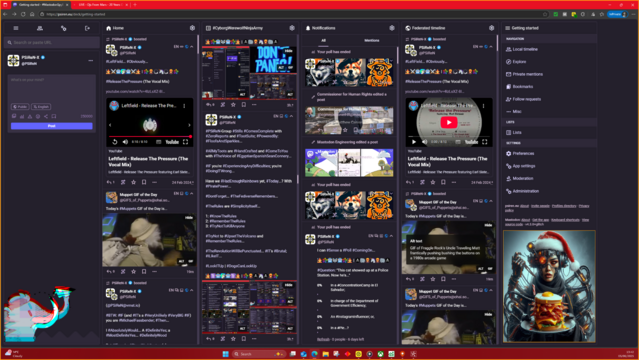
Task: Open Bookmarks in Getting started menu
Action: (522, 86)
